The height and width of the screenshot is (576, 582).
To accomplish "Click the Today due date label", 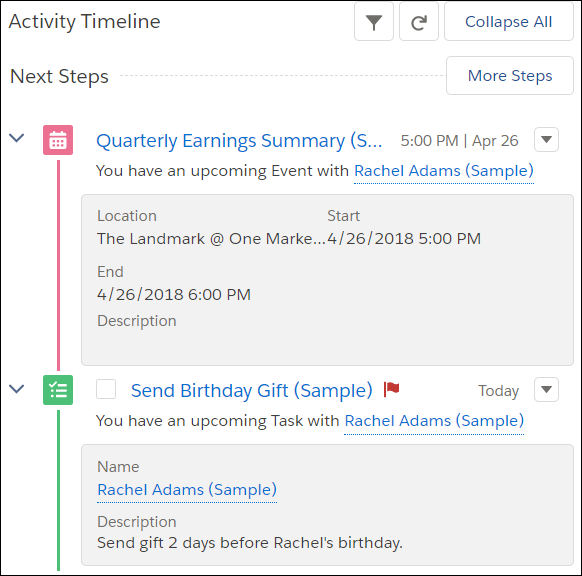I will 498,391.
